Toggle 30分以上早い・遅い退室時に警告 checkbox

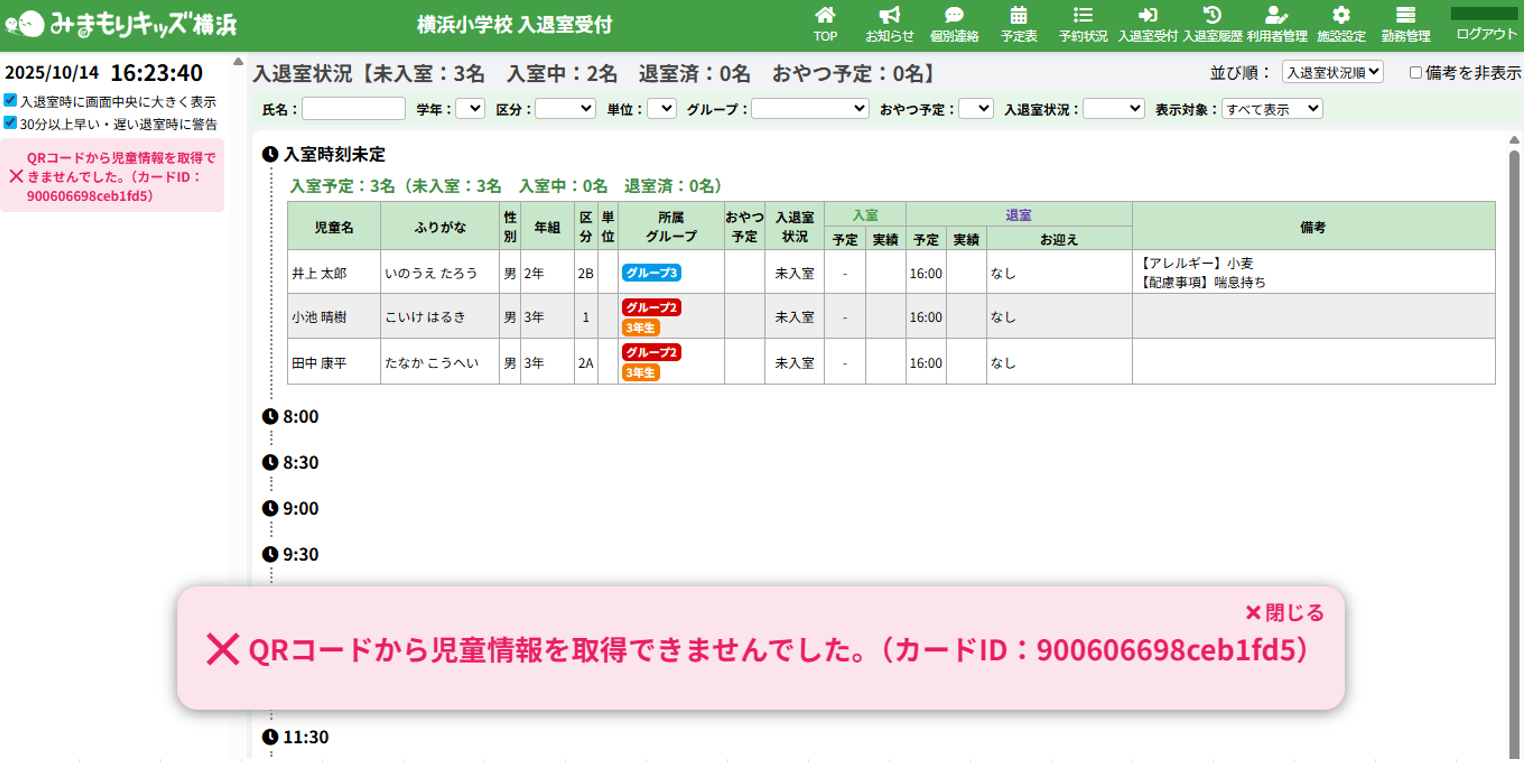point(10,123)
